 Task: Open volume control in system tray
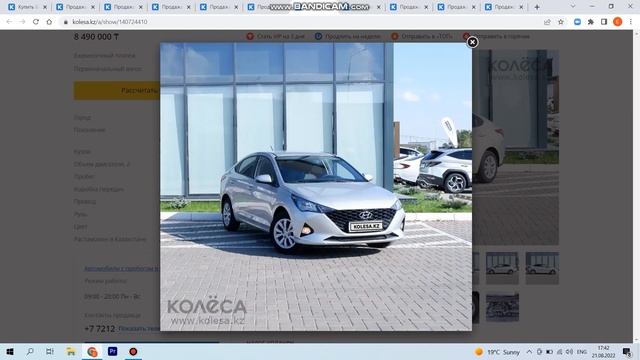click(x=569, y=352)
